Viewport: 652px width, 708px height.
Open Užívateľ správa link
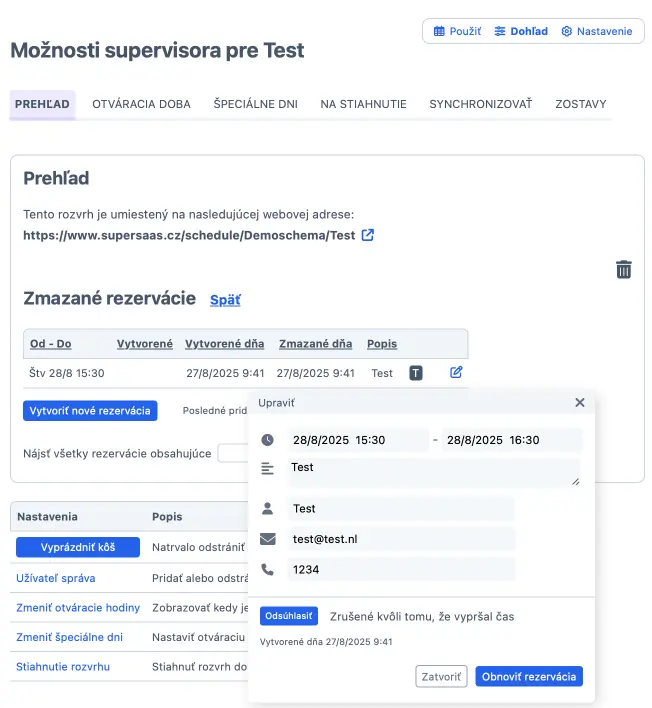pyautogui.click(x=56, y=578)
